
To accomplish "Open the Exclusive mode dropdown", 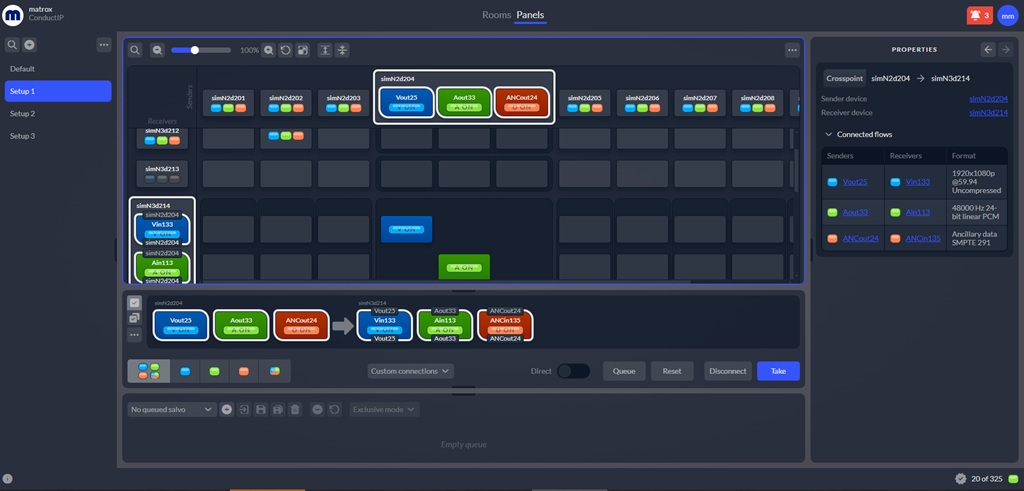I will [384, 409].
